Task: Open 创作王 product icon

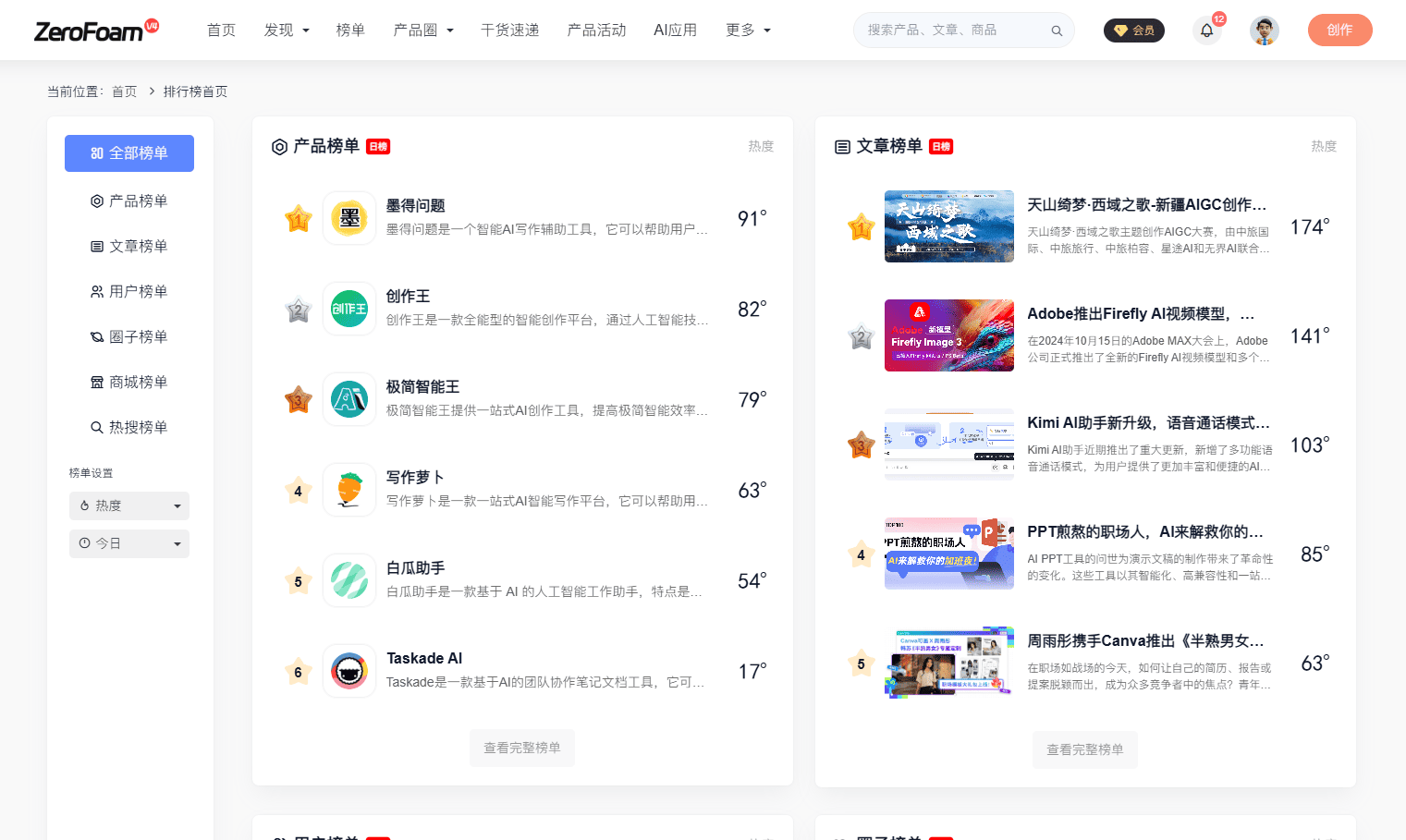Action: (x=349, y=309)
